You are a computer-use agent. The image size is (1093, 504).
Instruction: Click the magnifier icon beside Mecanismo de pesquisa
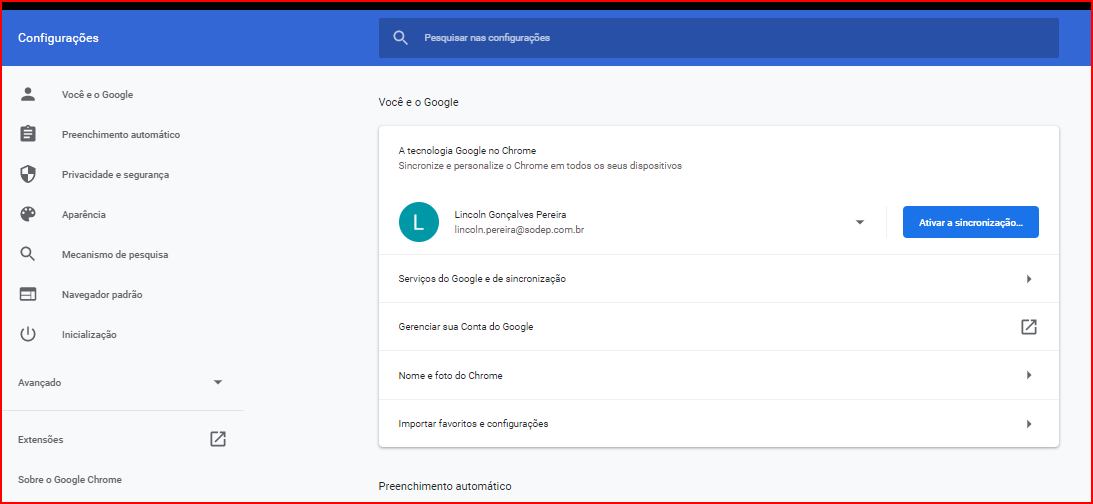tap(28, 254)
